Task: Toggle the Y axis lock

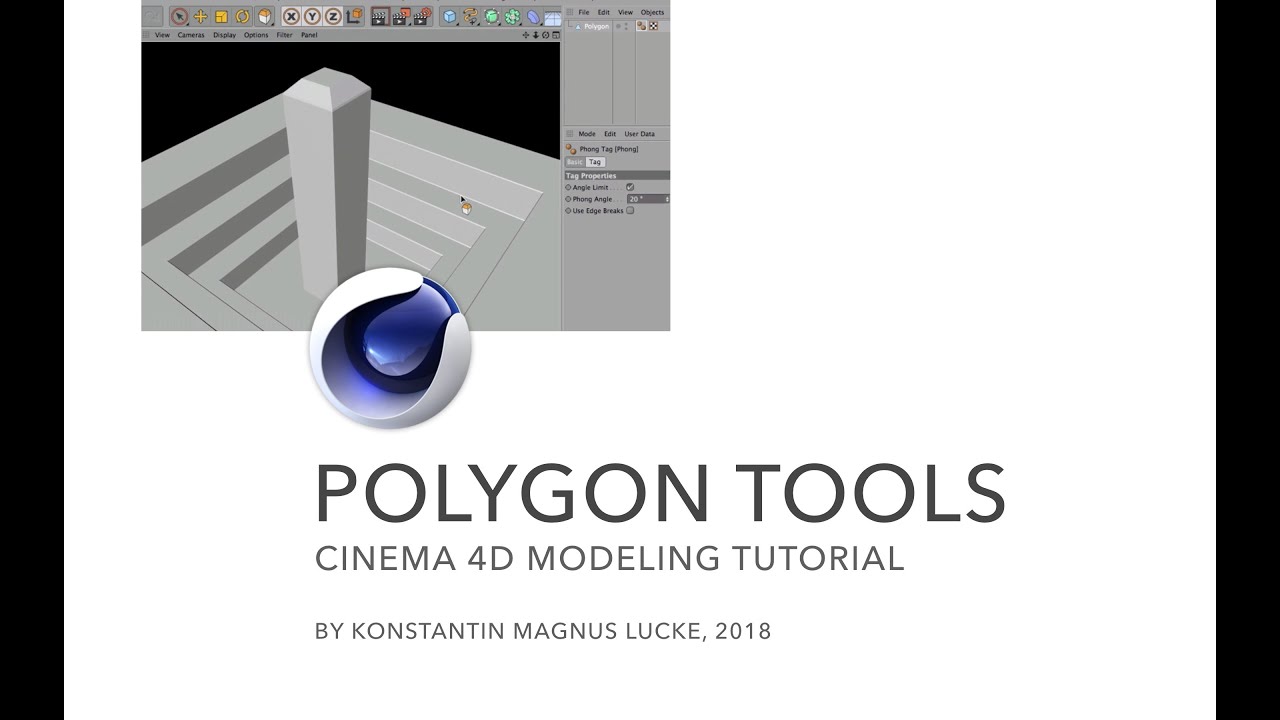Action: [x=312, y=16]
